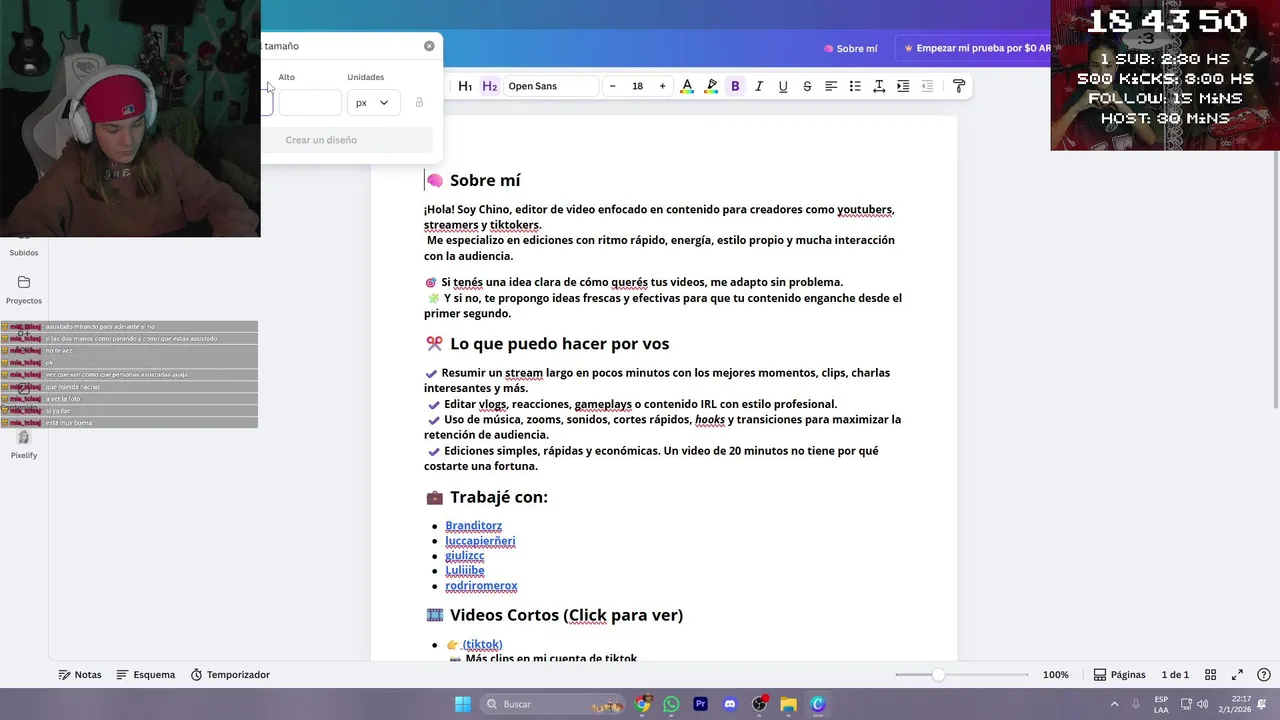
Task: Open the text color picker
Action: pos(687,86)
